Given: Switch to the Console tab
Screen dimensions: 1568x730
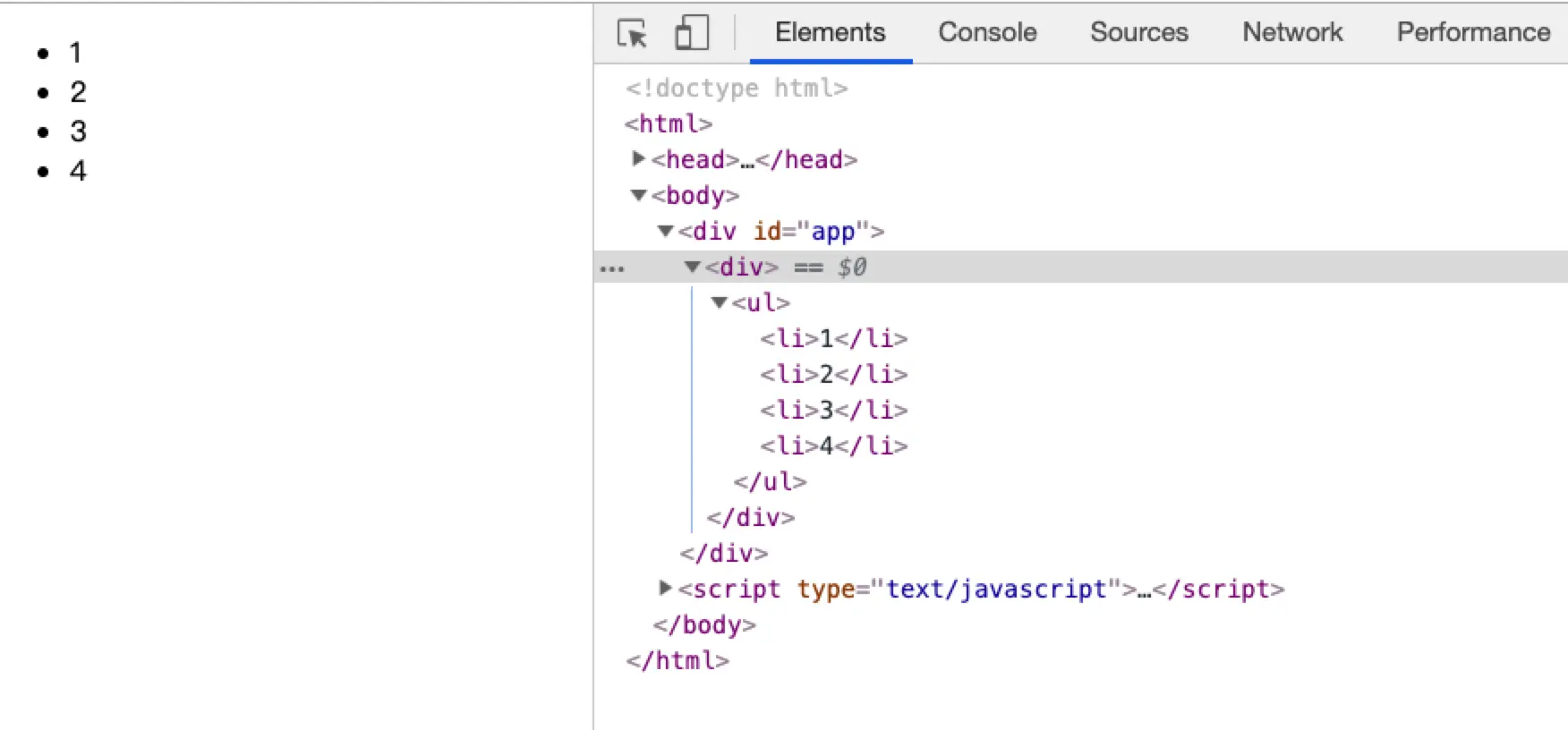Looking at the screenshot, I should 987,32.
